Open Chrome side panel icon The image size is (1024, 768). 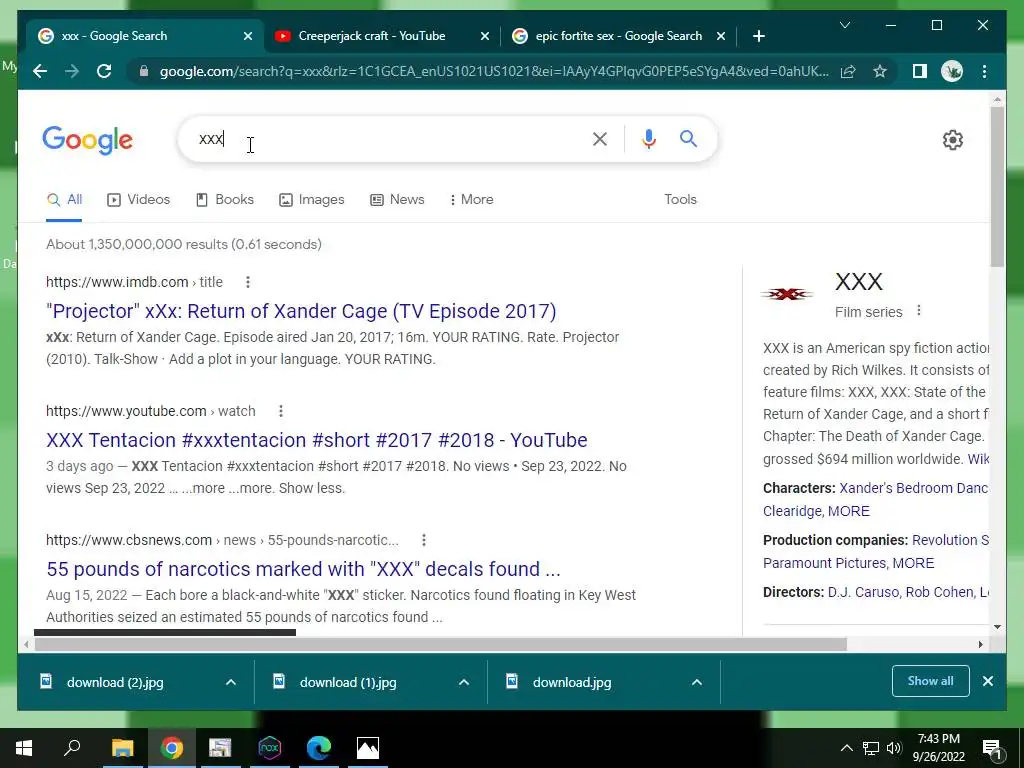pyautogui.click(x=920, y=71)
